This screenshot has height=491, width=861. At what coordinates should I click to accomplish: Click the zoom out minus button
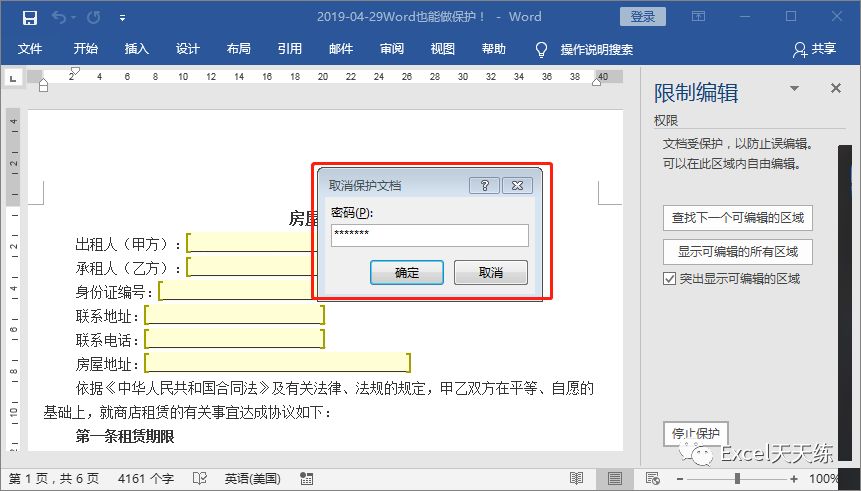pyautogui.click(x=680, y=479)
